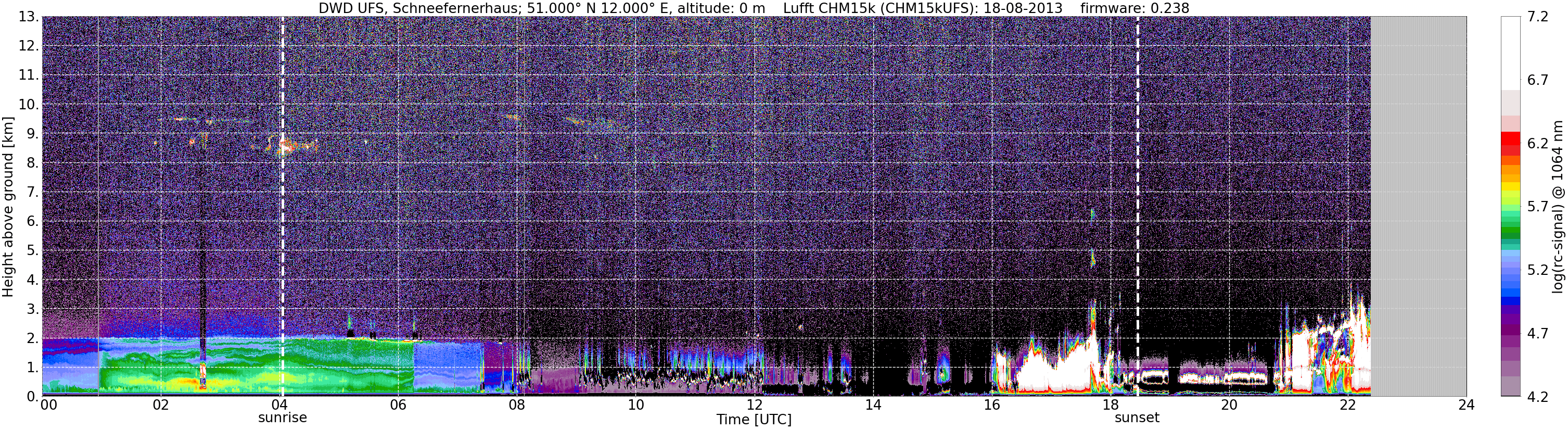Click the x-axis tick label '06'
Screen dimensions: 1568x430
point(398,406)
